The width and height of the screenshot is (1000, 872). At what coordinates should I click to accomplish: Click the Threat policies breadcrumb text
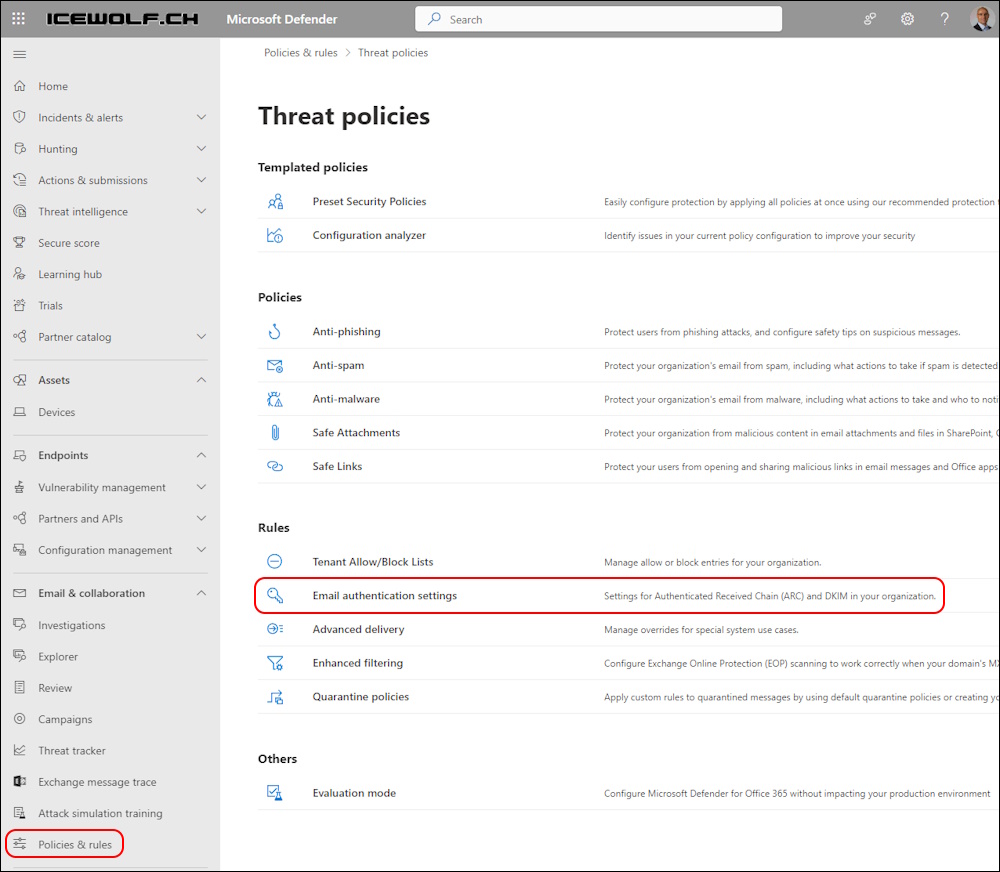393,52
